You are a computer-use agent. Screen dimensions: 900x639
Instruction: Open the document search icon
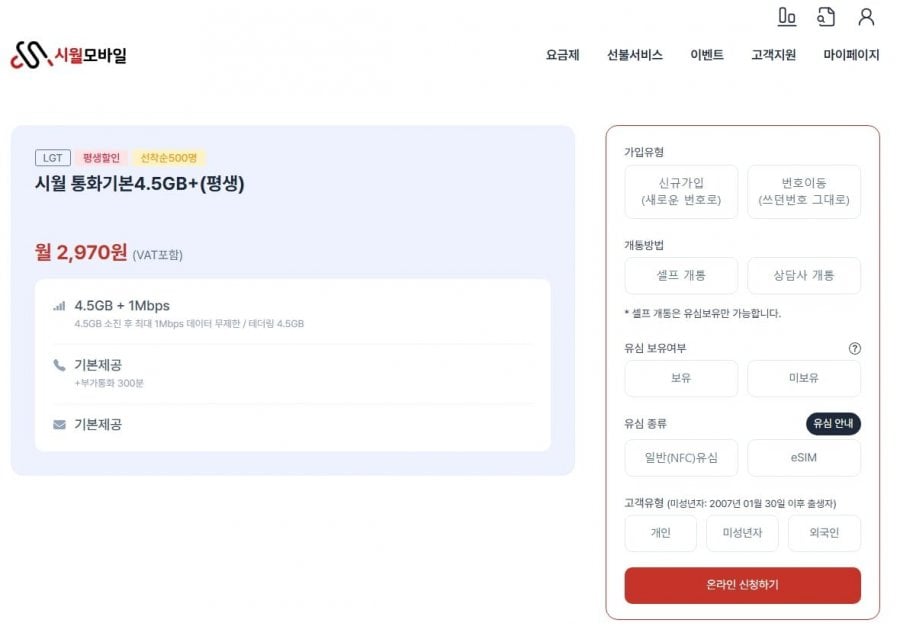tap(826, 17)
